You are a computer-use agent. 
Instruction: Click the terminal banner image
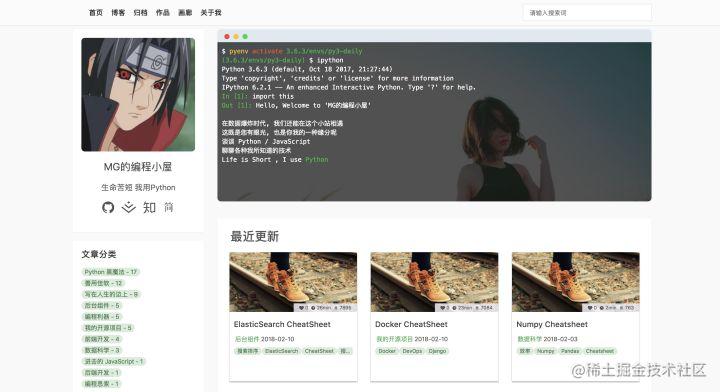coord(434,116)
